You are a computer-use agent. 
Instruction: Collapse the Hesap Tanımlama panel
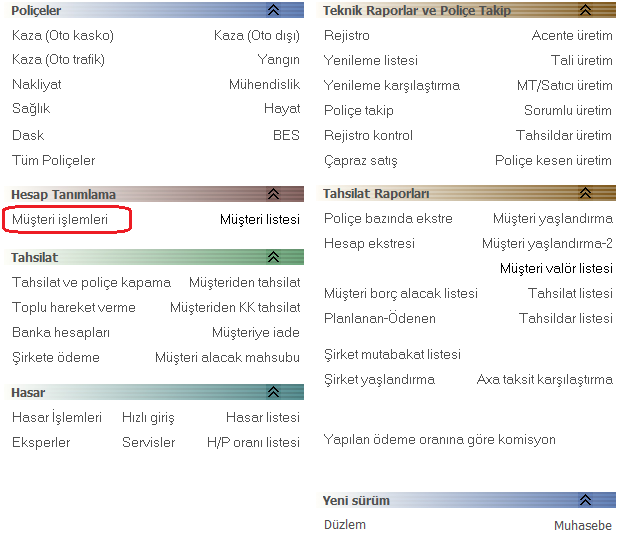[273, 194]
